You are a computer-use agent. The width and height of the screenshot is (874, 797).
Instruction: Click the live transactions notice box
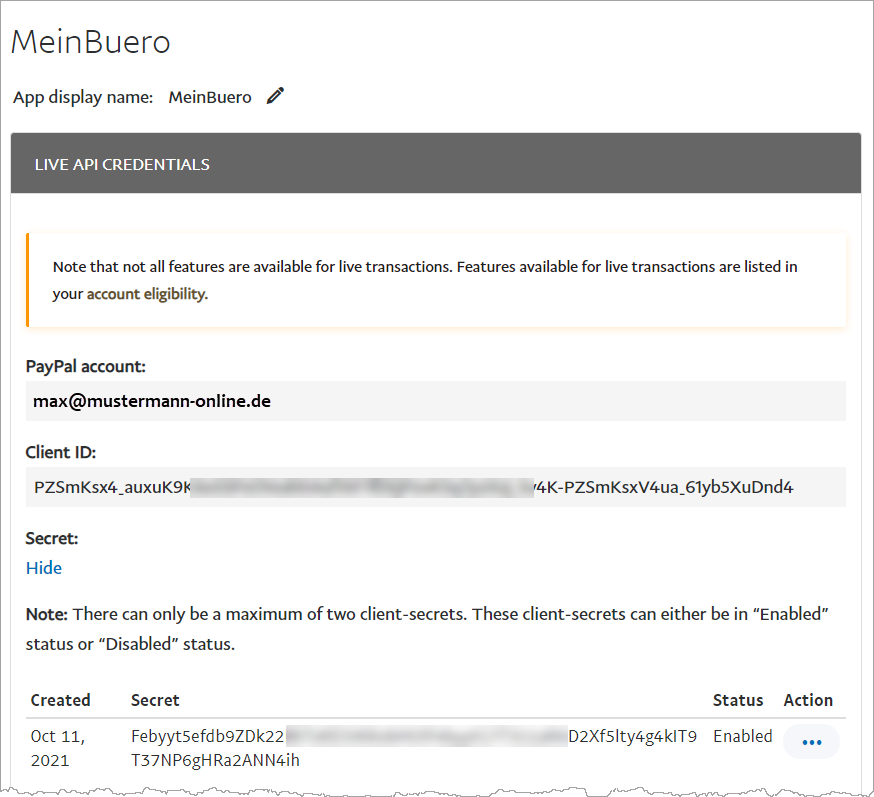pyautogui.click(x=435, y=281)
